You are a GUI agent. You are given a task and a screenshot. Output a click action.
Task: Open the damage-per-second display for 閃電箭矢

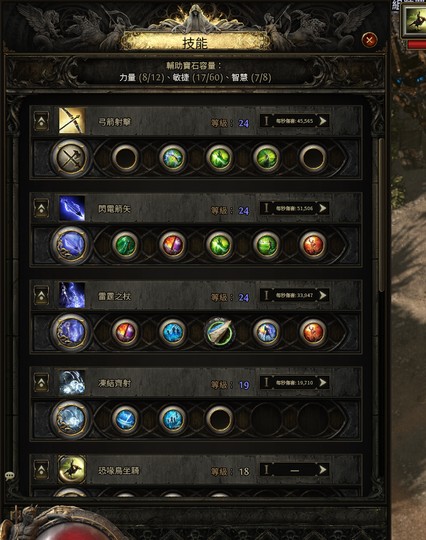tap(294, 208)
